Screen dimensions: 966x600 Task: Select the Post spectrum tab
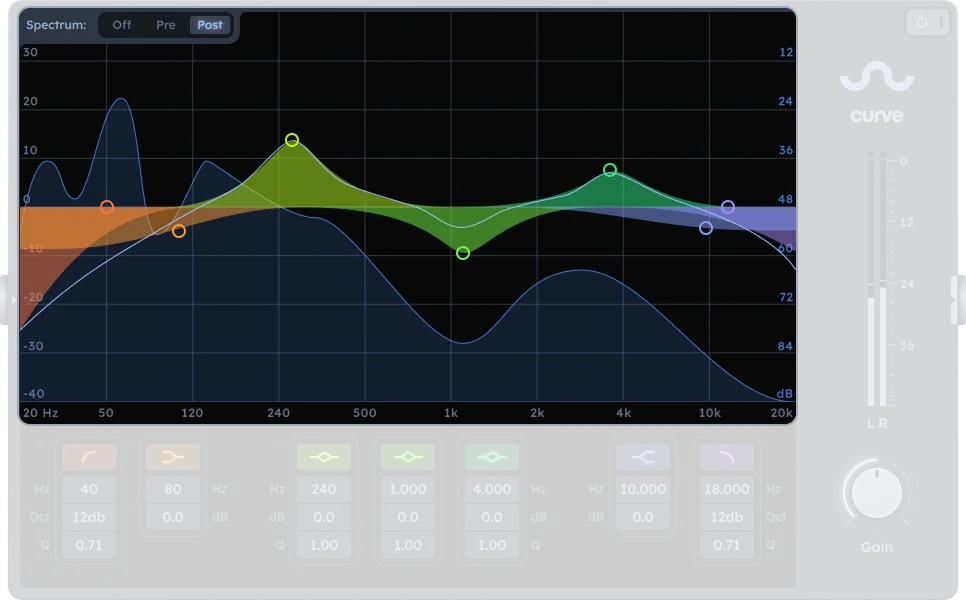click(x=210, y=25)
